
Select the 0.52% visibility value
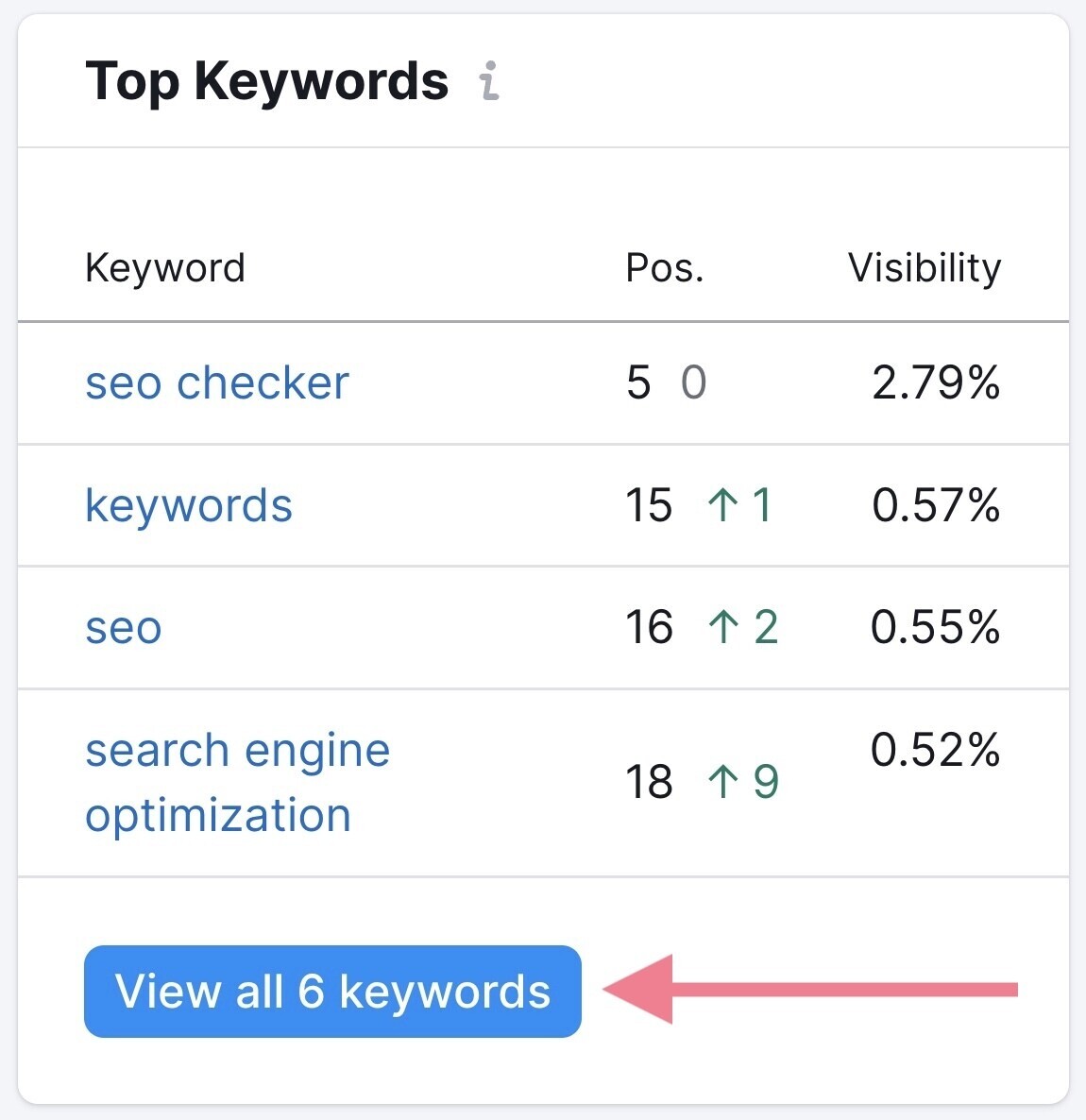tap(935, 751)
